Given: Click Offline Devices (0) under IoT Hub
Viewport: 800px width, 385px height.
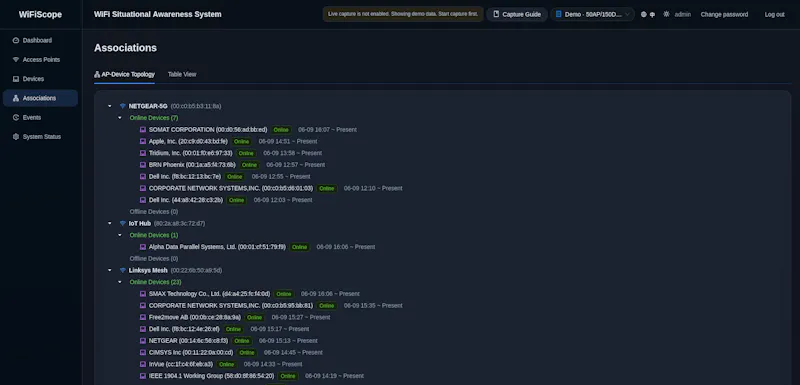Looking at the screenshot, I should pyautogui.click(x=154, y=259).
